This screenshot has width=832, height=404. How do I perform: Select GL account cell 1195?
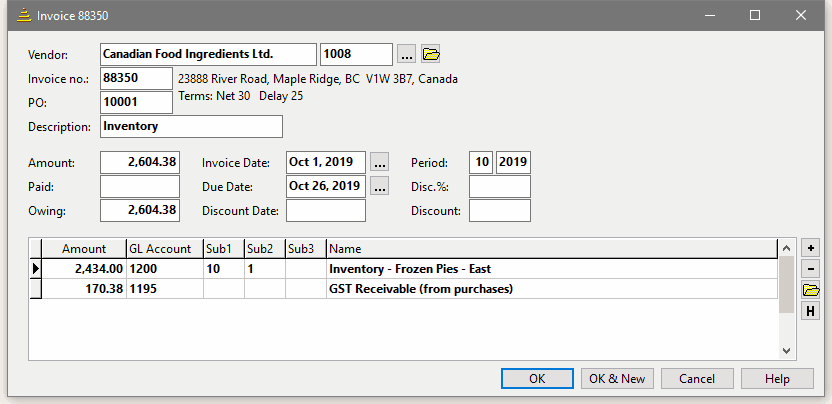[x=164, y=289]
